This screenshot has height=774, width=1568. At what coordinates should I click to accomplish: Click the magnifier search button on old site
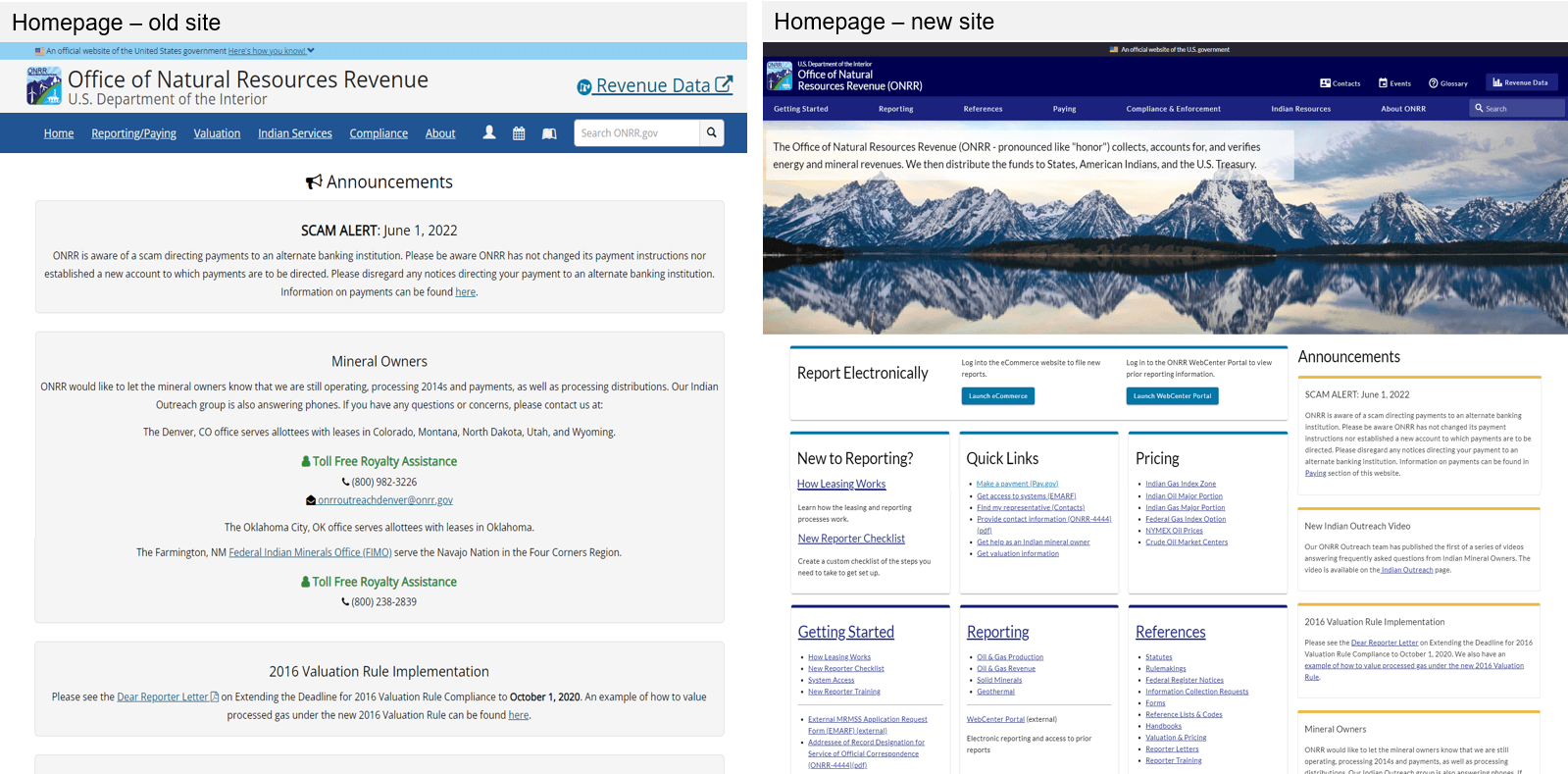(712, 132)
